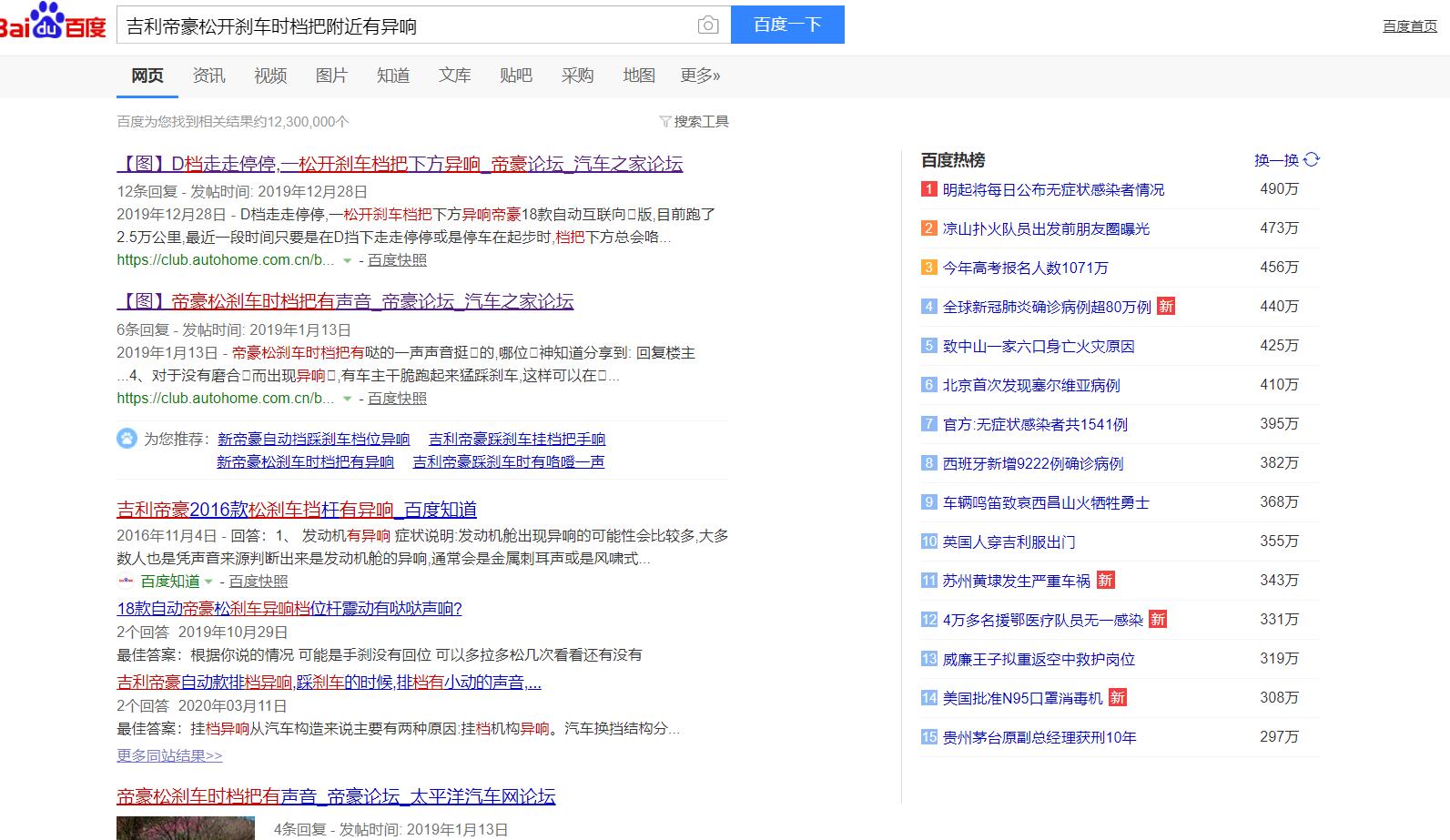Click the Baidu logo
Viewport: 1450px width, 840px height.
coord(53,23)
